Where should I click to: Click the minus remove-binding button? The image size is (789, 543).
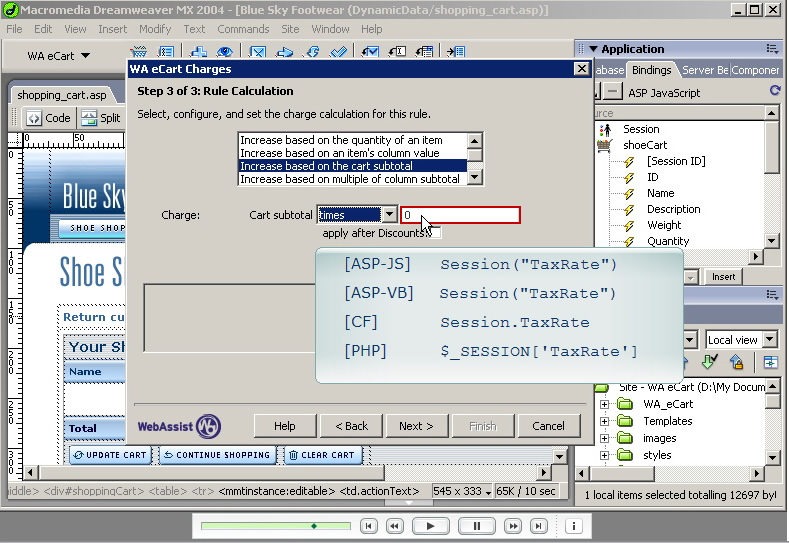point(612,92)
